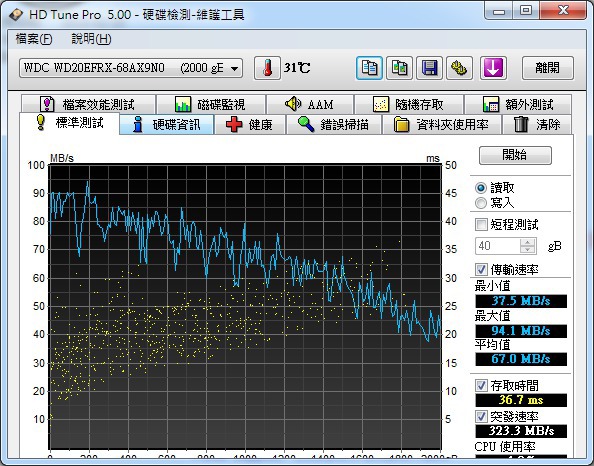
Task: Select the 讀取 read radio button
Action: pos(481,188)
